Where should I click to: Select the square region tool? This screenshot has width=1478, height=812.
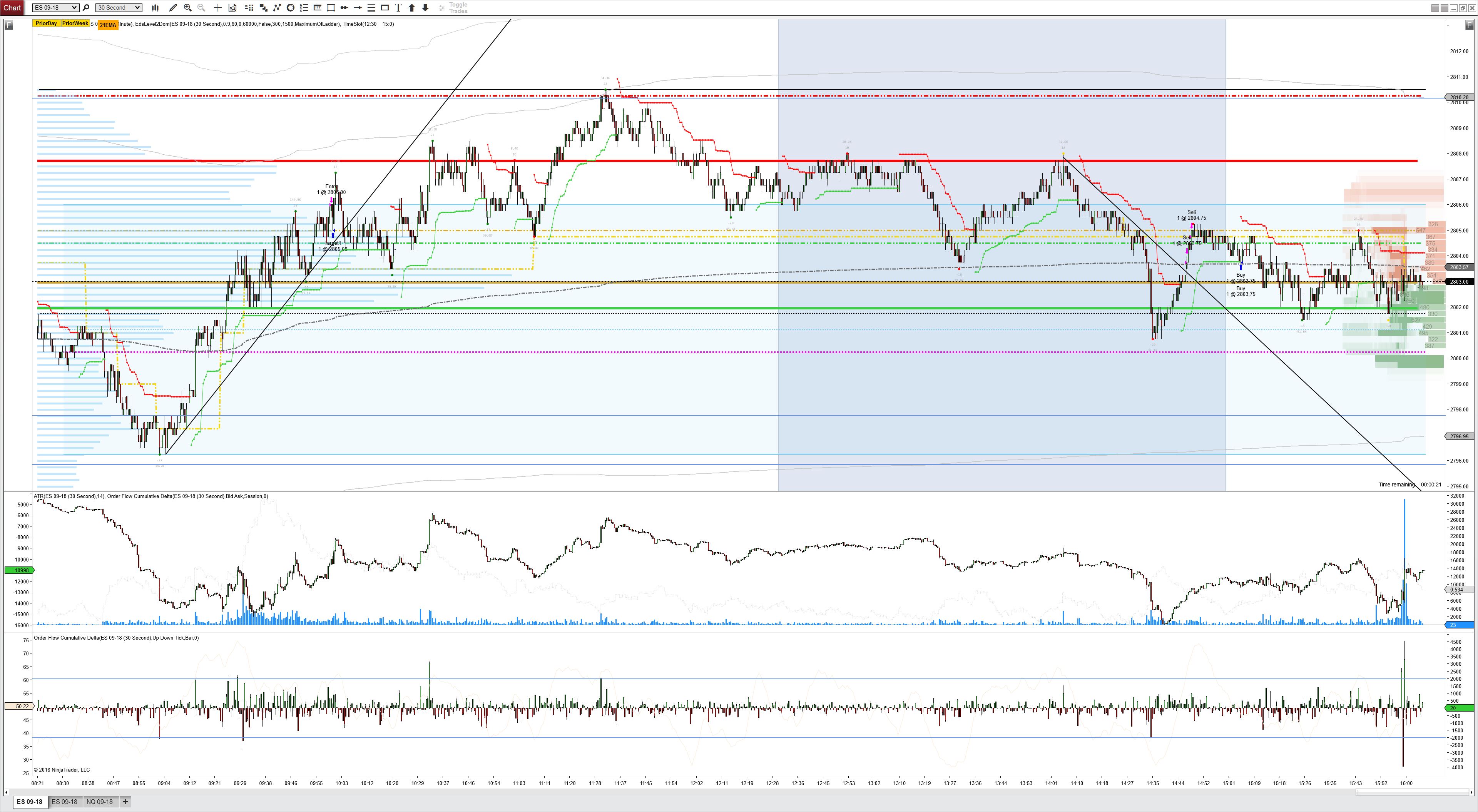coord(331,7)
